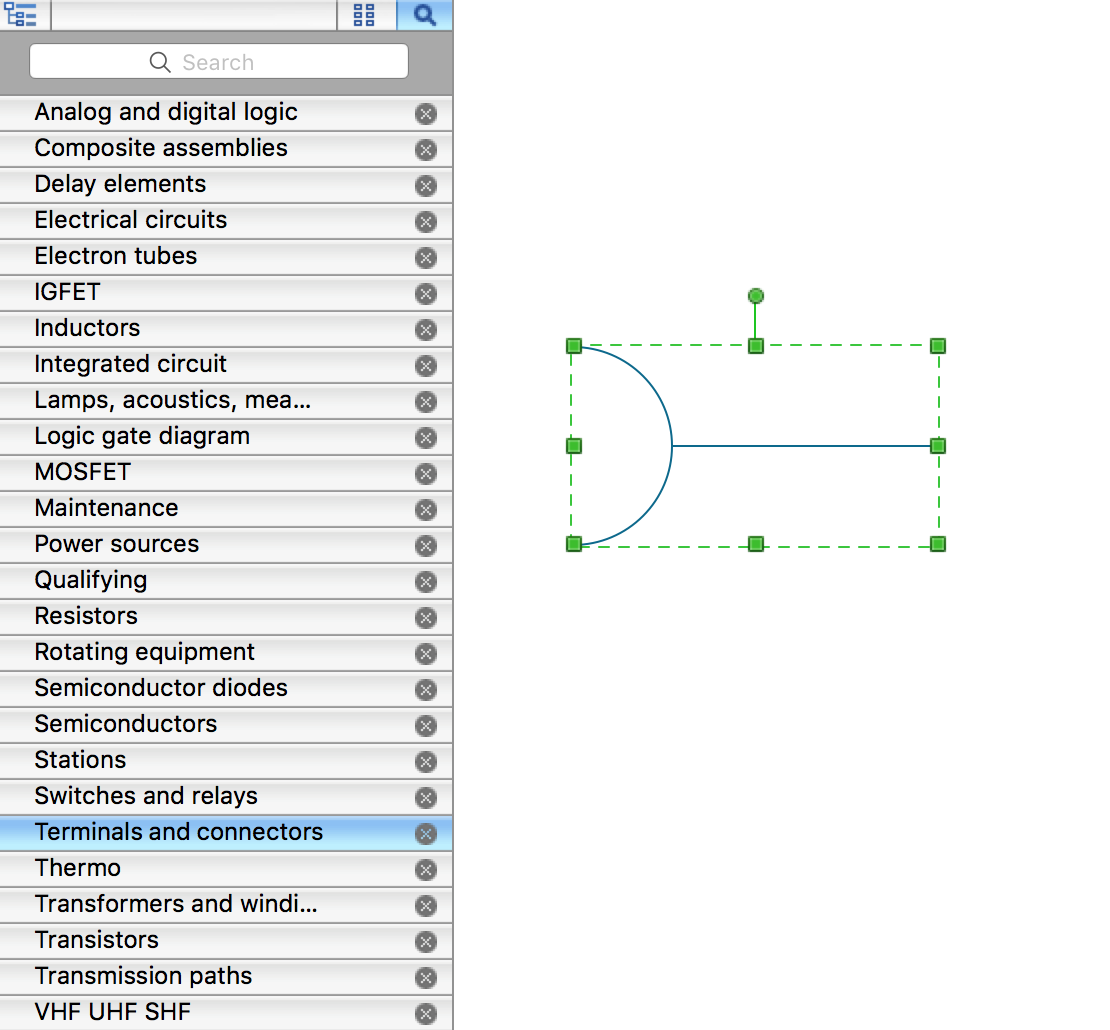Open the Electron tubes library
The image size is (1110, 1030).
[226, 257]
